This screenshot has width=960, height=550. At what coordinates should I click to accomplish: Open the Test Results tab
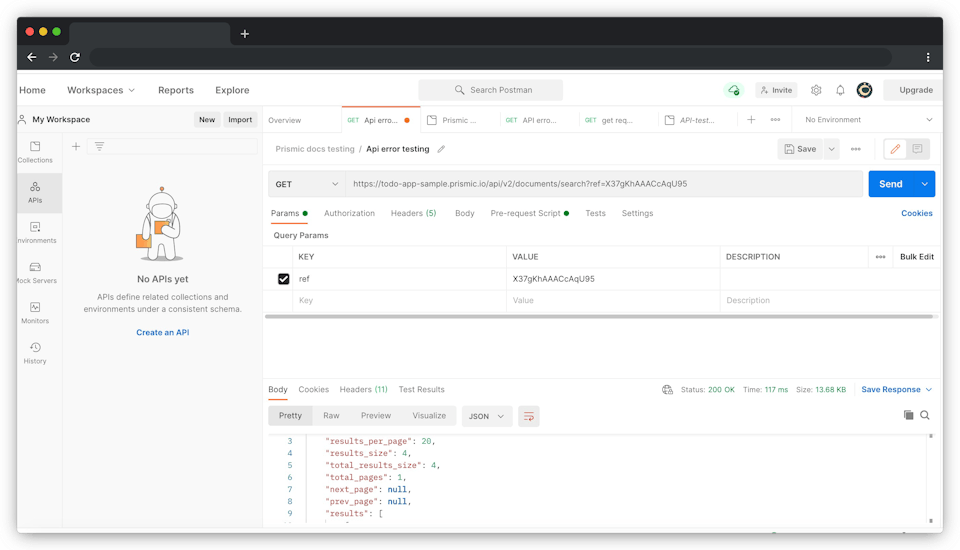pos(421,390)
